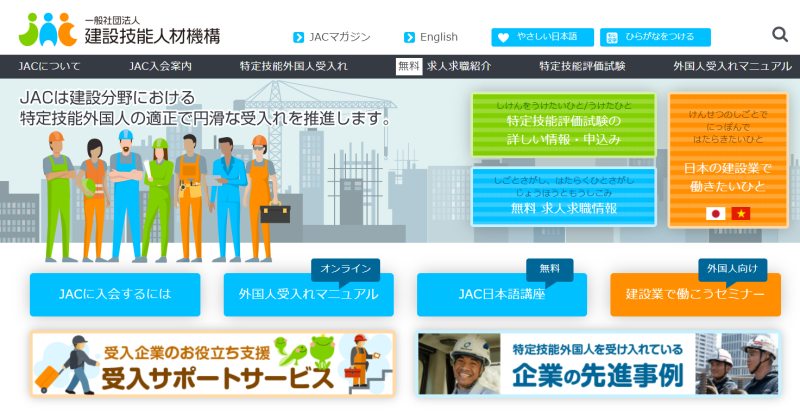Image resolution: width=800 pixels, height=414 pixels.
Task: Click the JACに入会するには button
Action: (x=115, y=295)
